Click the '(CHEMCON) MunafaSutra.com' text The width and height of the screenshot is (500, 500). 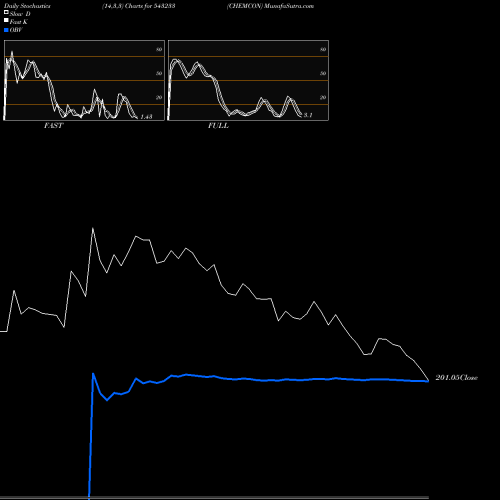click(270, 6)
